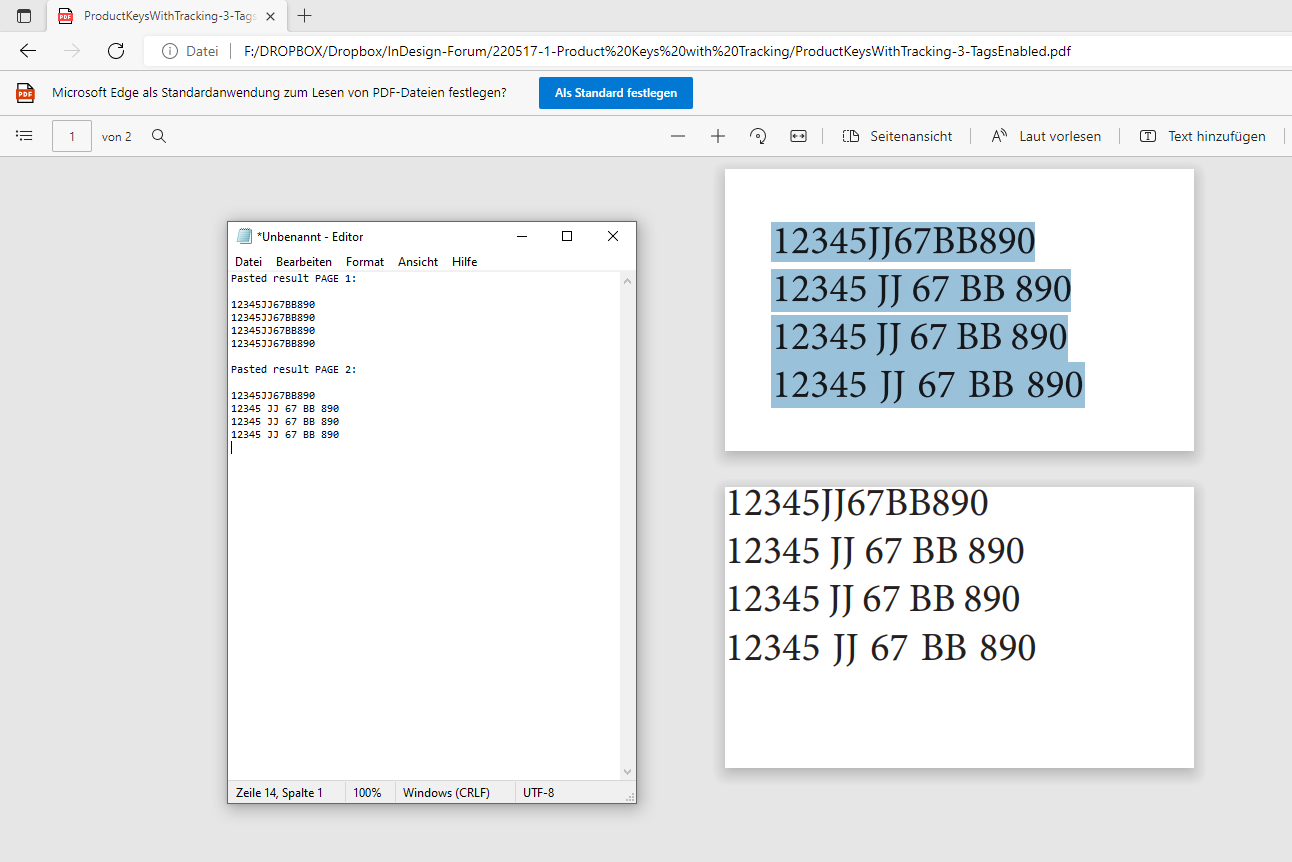Switch UTF-8 encoding in Notepad status bar
The image size is (1292, 862).
(x=537, y=792)
